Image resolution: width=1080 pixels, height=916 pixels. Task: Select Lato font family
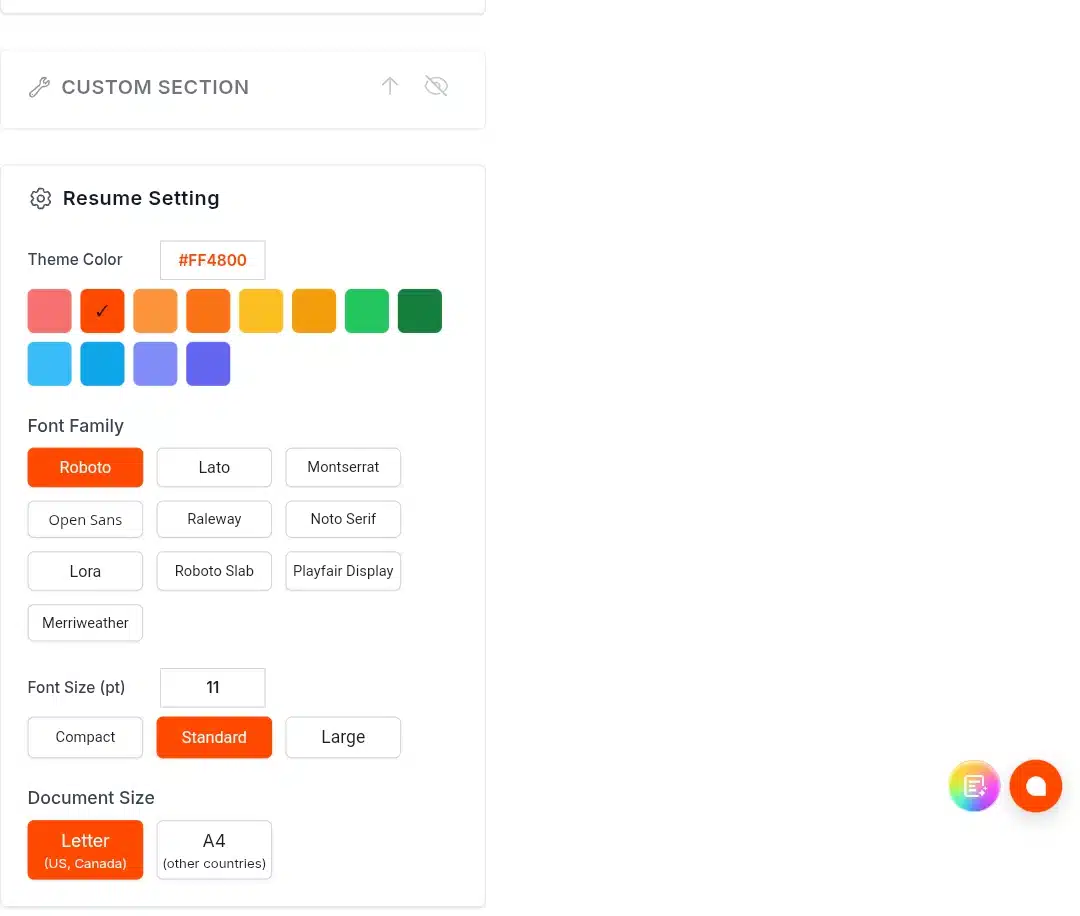(x=214, y=468)
